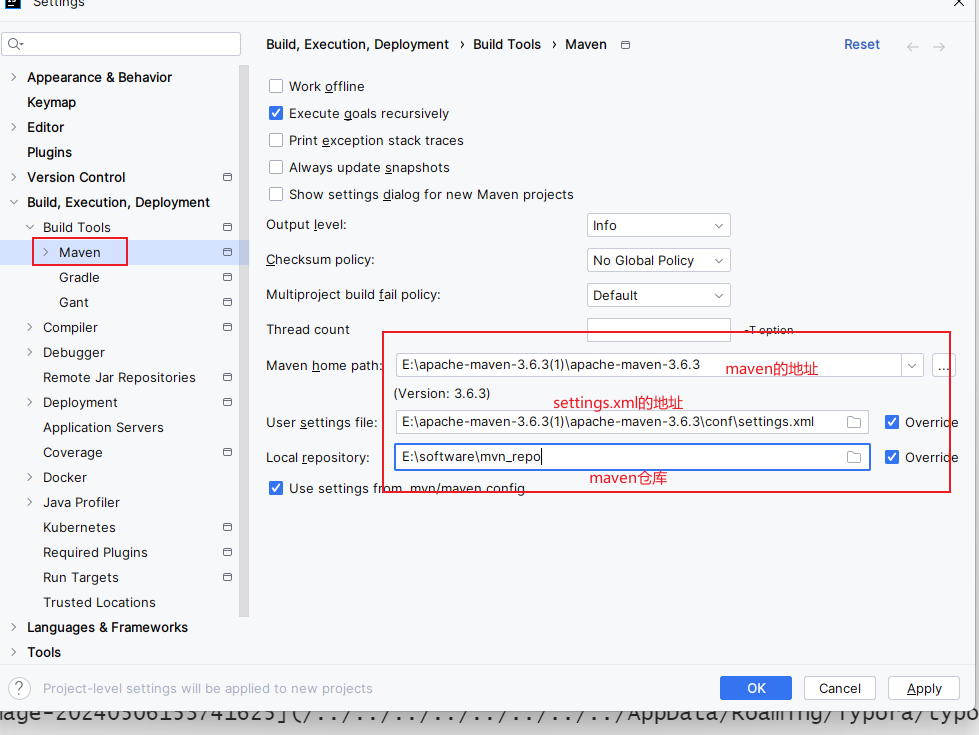Open Multiproject build fail policy dropdown

coord(659,295)
